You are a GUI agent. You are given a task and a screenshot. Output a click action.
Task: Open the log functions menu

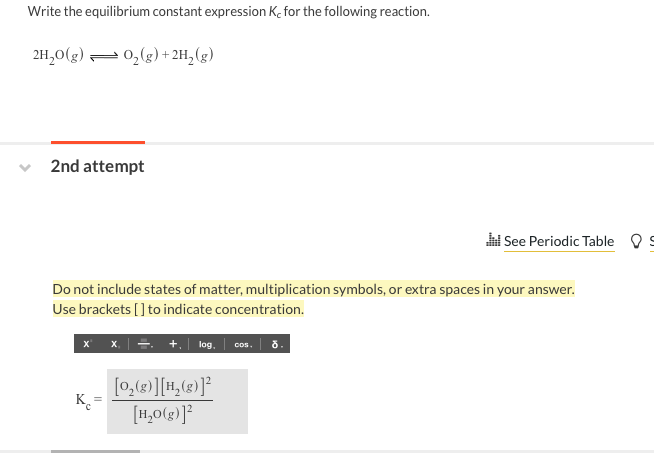click(207, 344)
